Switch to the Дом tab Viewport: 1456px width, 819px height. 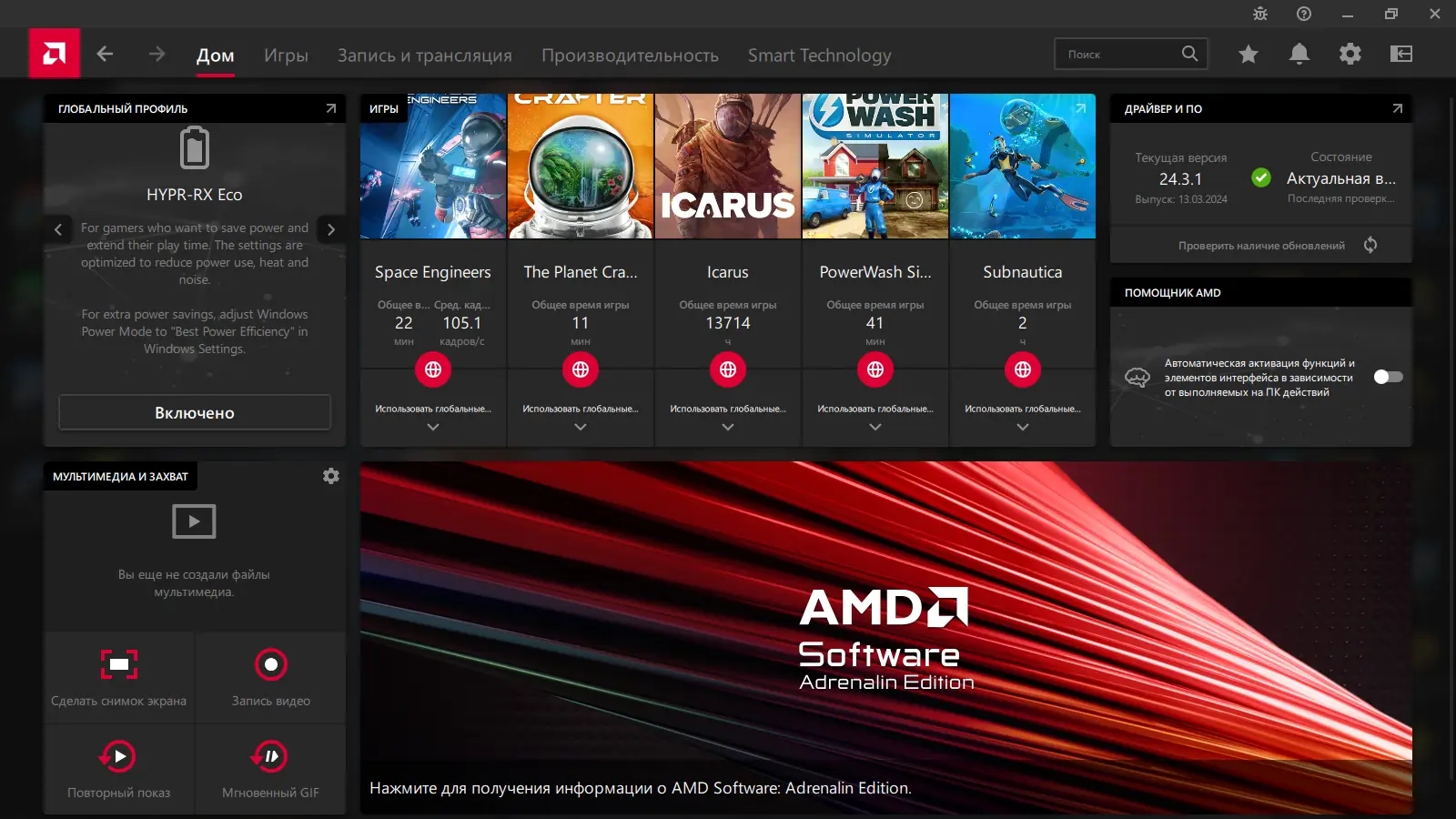tap(216, 56)
